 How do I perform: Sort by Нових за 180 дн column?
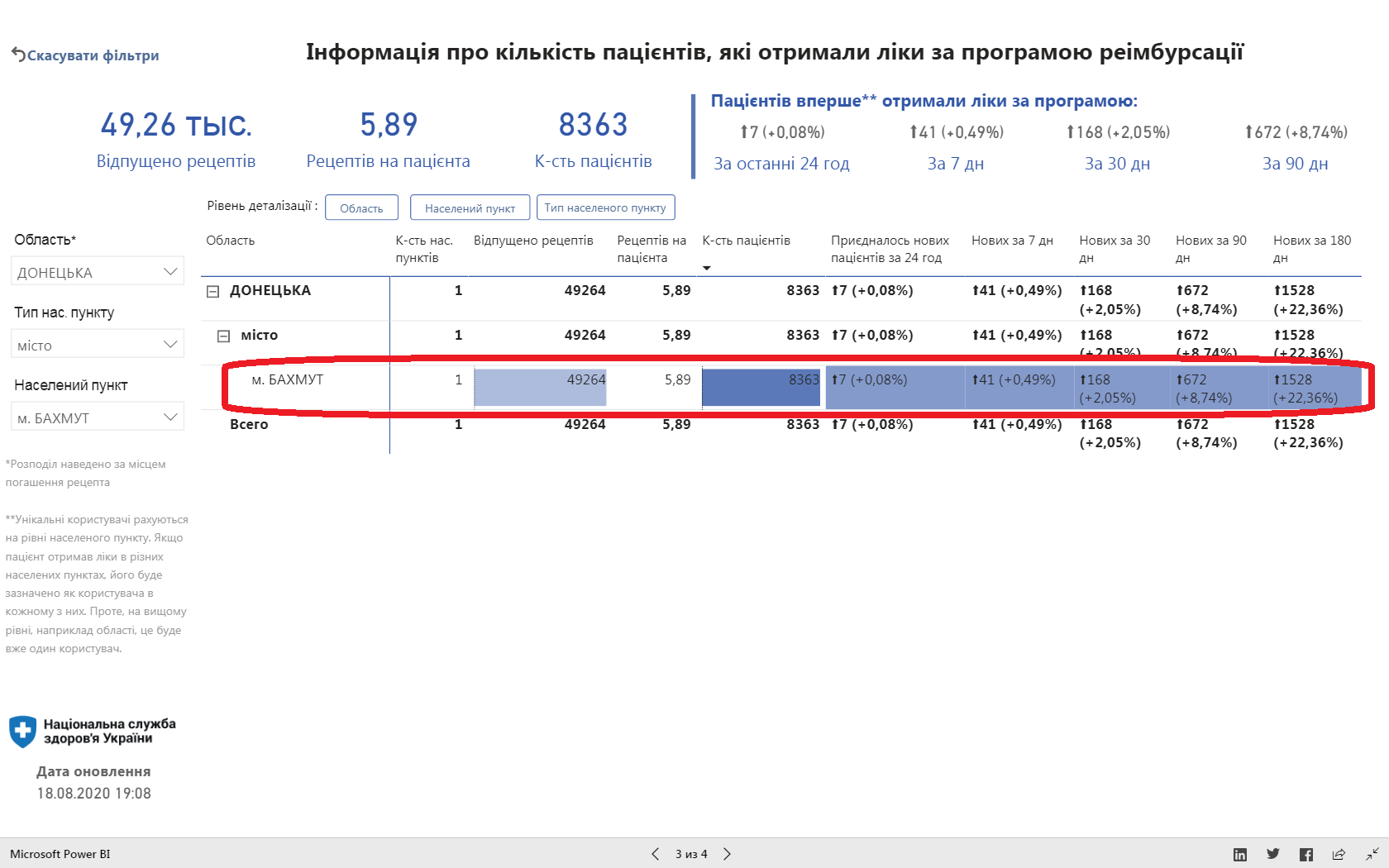pyautogui.click(x=1312, y=249)
